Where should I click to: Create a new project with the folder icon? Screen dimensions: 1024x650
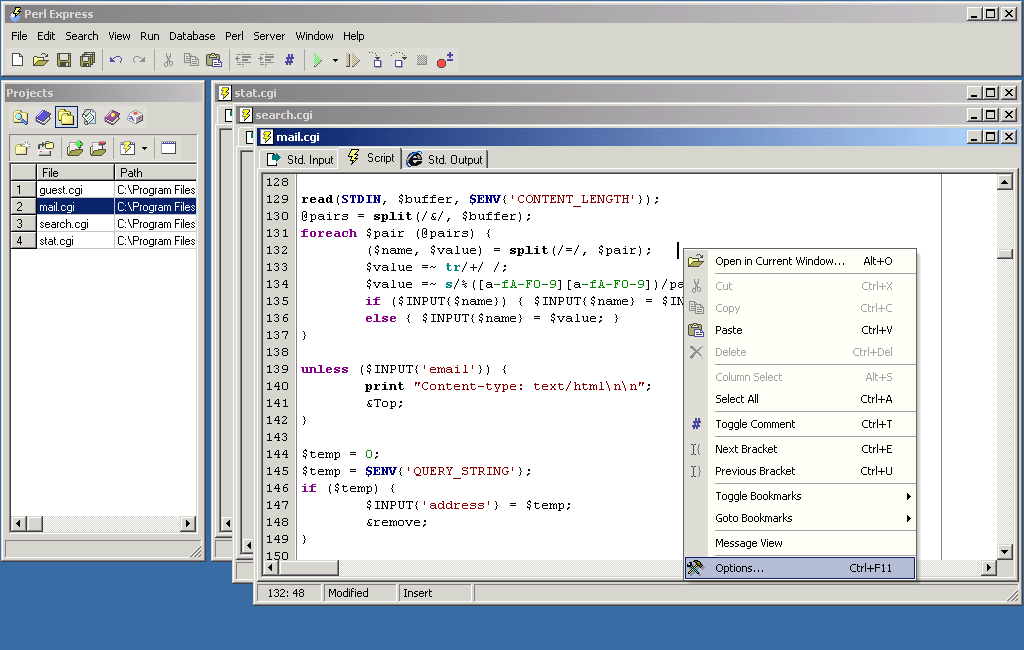pyautogui.click(x=22, y=147)
